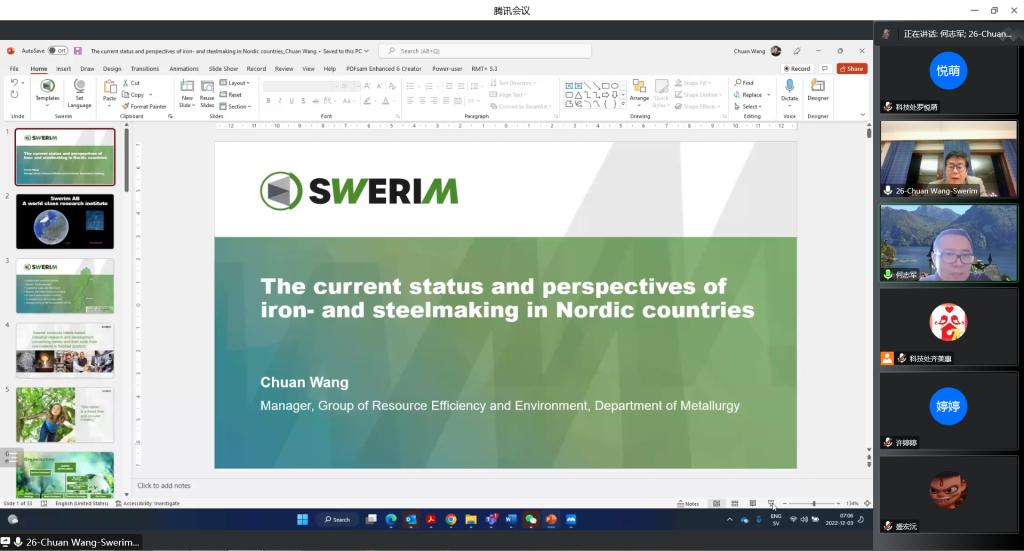Click Replace in Editing group

pyautogui.click(x=748, y=95)
